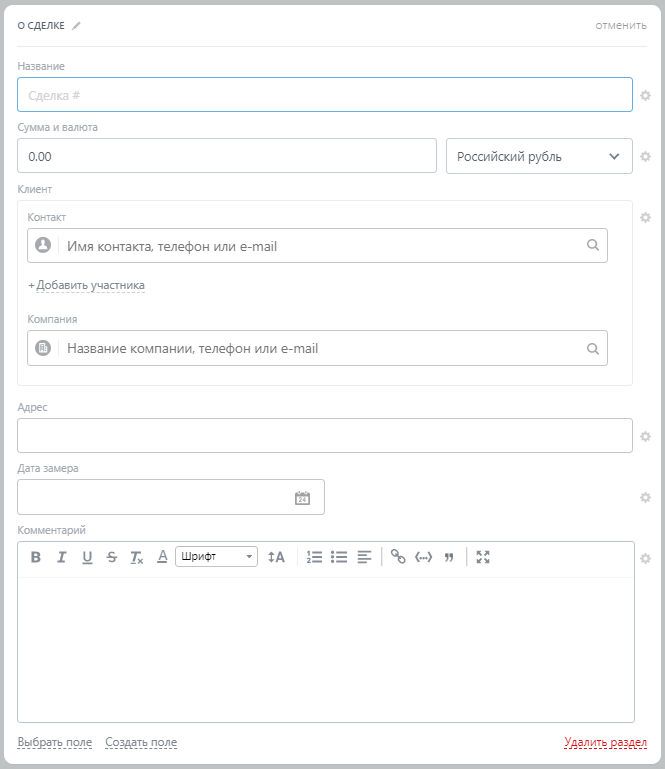Open the Российский рубль currency dropdown
This screenshot has height=769, width=665.
(x=539, y=156)
